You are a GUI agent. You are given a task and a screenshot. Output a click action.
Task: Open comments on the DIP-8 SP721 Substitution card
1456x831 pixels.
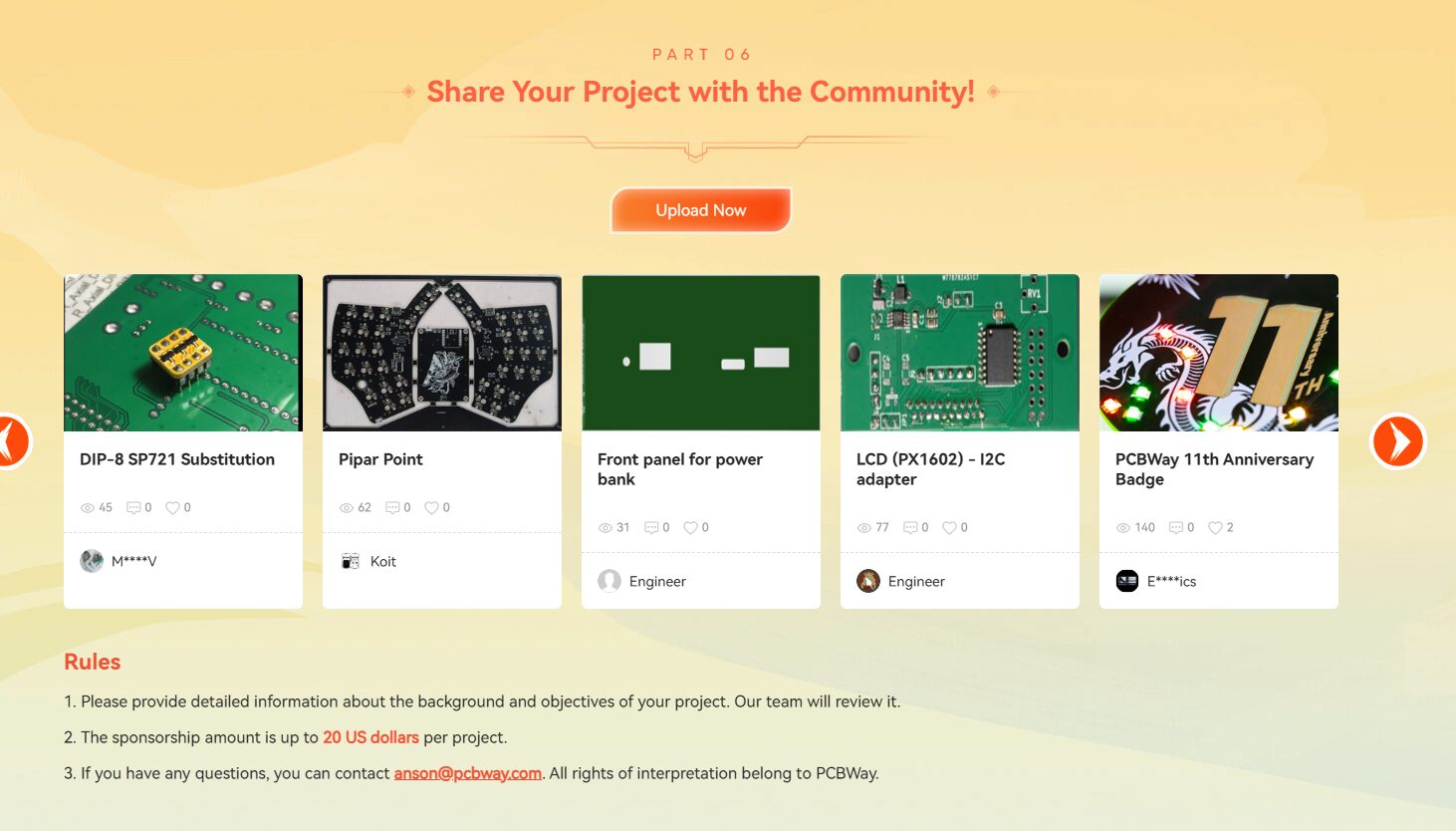click(133, 507)
